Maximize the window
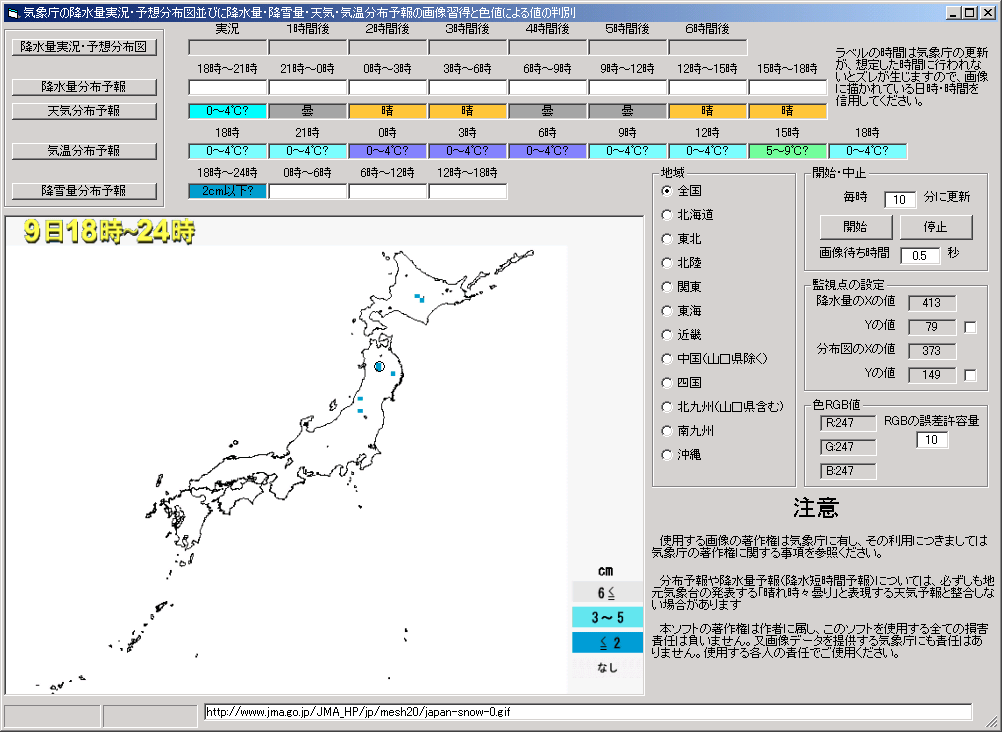This screenshot has width=1002, height=732. coord(969,13)
